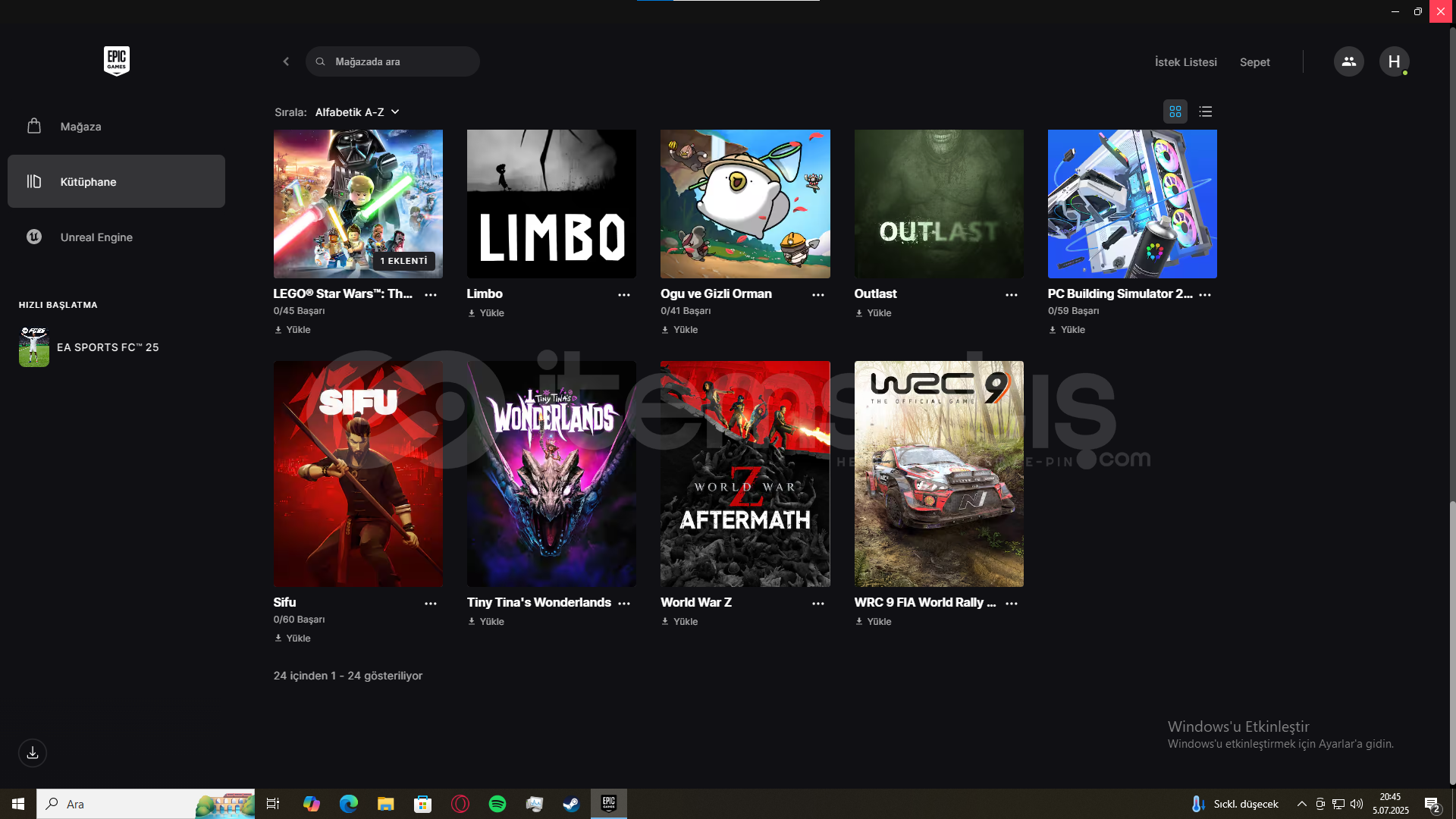Open Sepet link
This screenshot has width=1456, height=819.
1254,62
